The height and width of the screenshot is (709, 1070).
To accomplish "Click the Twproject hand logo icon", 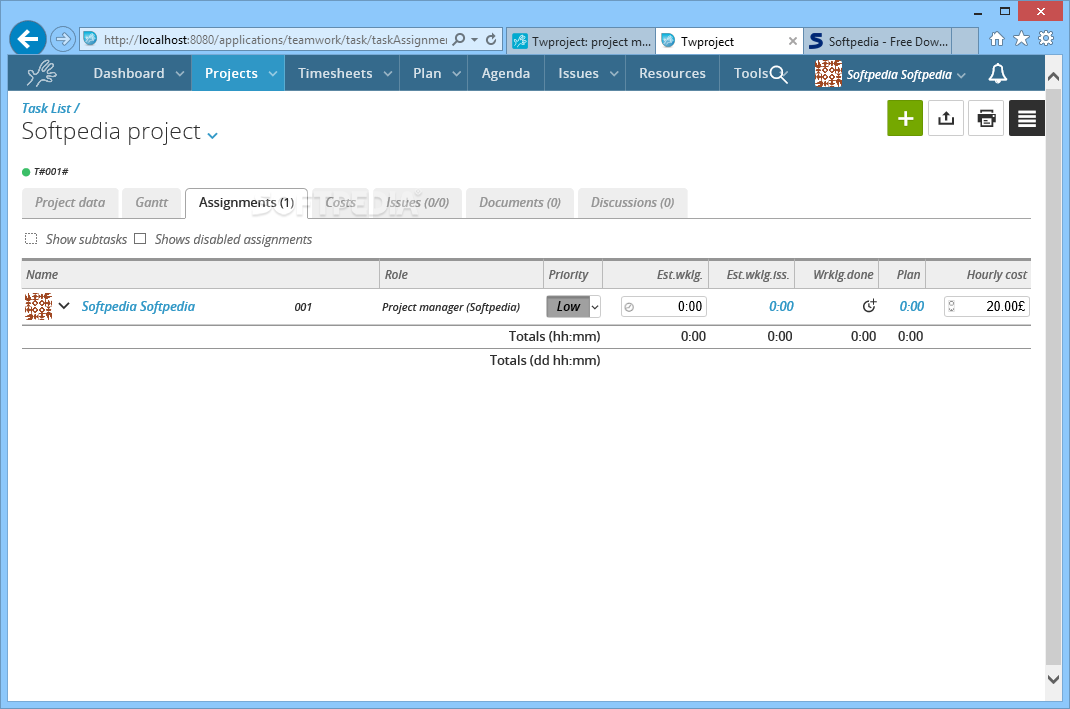I will pyautogui.click(x=42, y=73).
